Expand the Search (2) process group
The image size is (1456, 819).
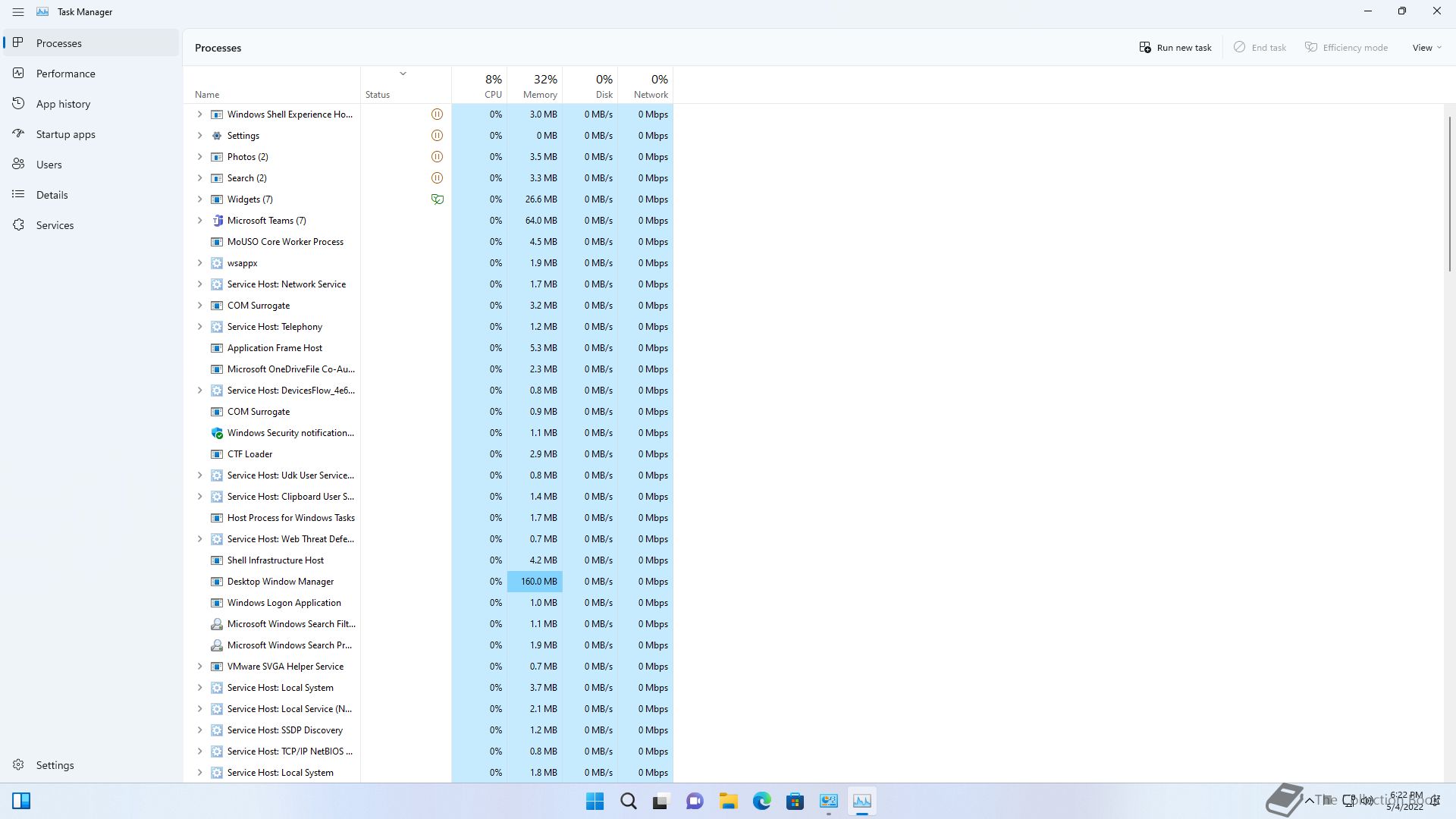pos(199,178)
